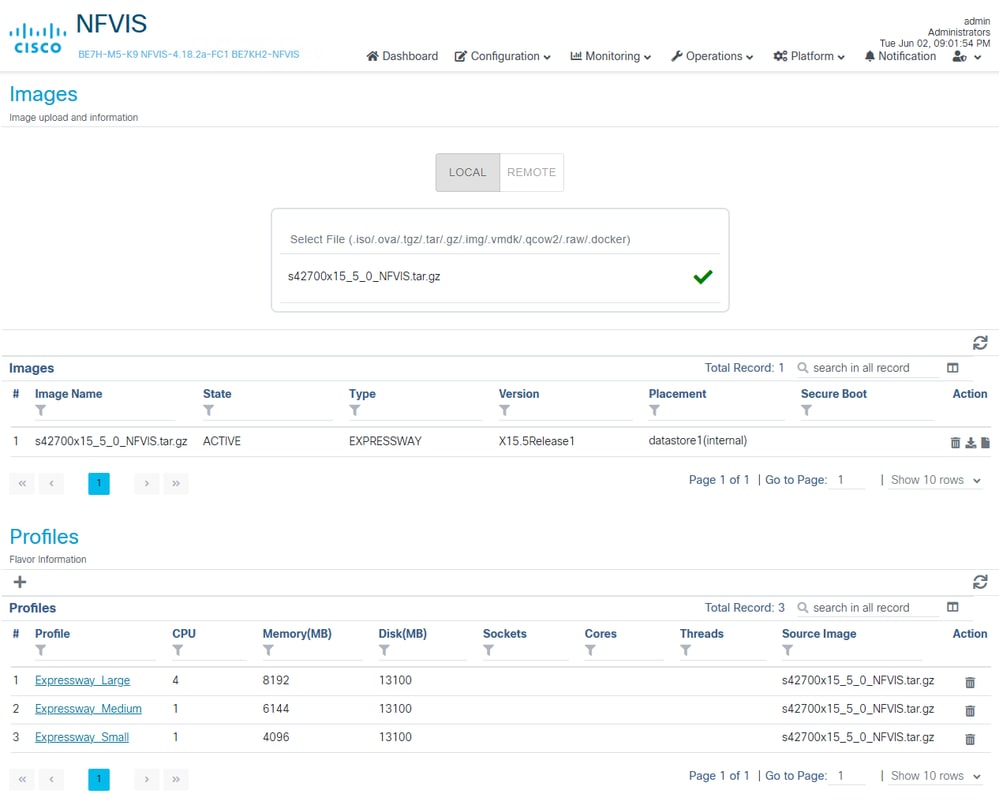Screen dimensions: 999x802
Task: Open file details icon for the Expressway image
Action: click(985, 443)
